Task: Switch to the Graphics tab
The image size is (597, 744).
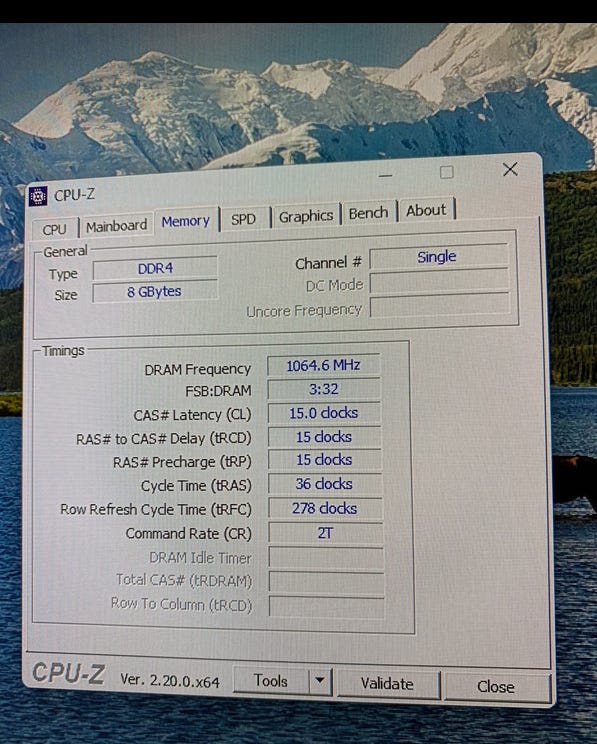Action: [306, 216]
